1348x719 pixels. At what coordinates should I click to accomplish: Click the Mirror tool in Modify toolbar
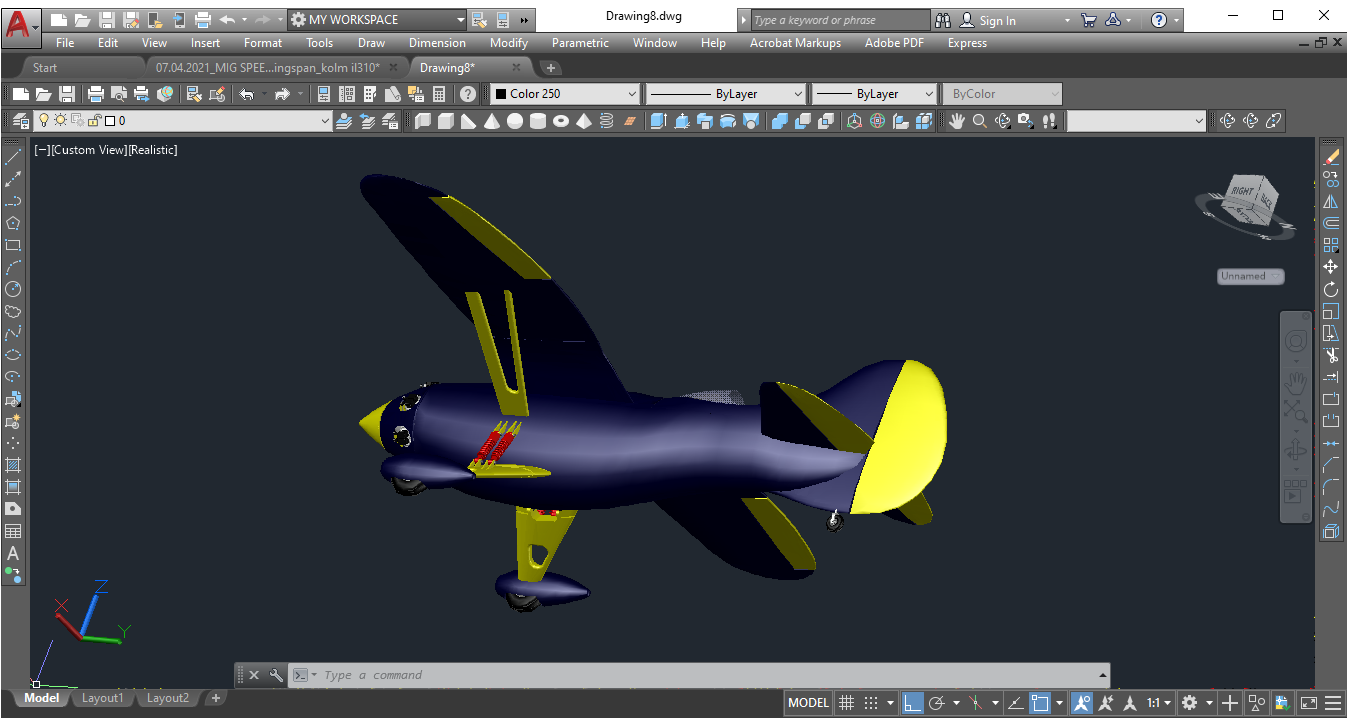(1331, 201)
